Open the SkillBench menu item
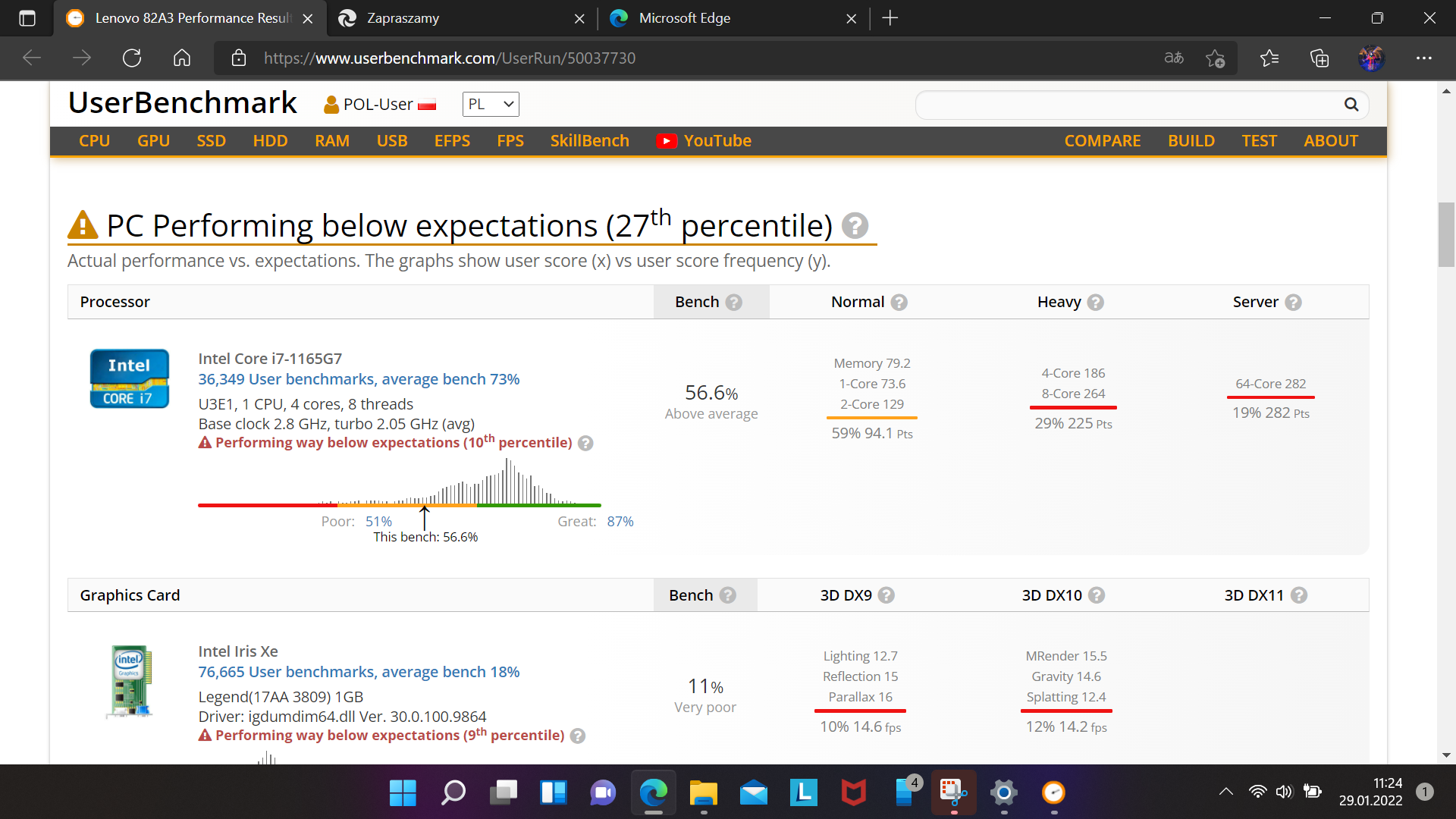The image size is (1456, 819). point(590,141)
